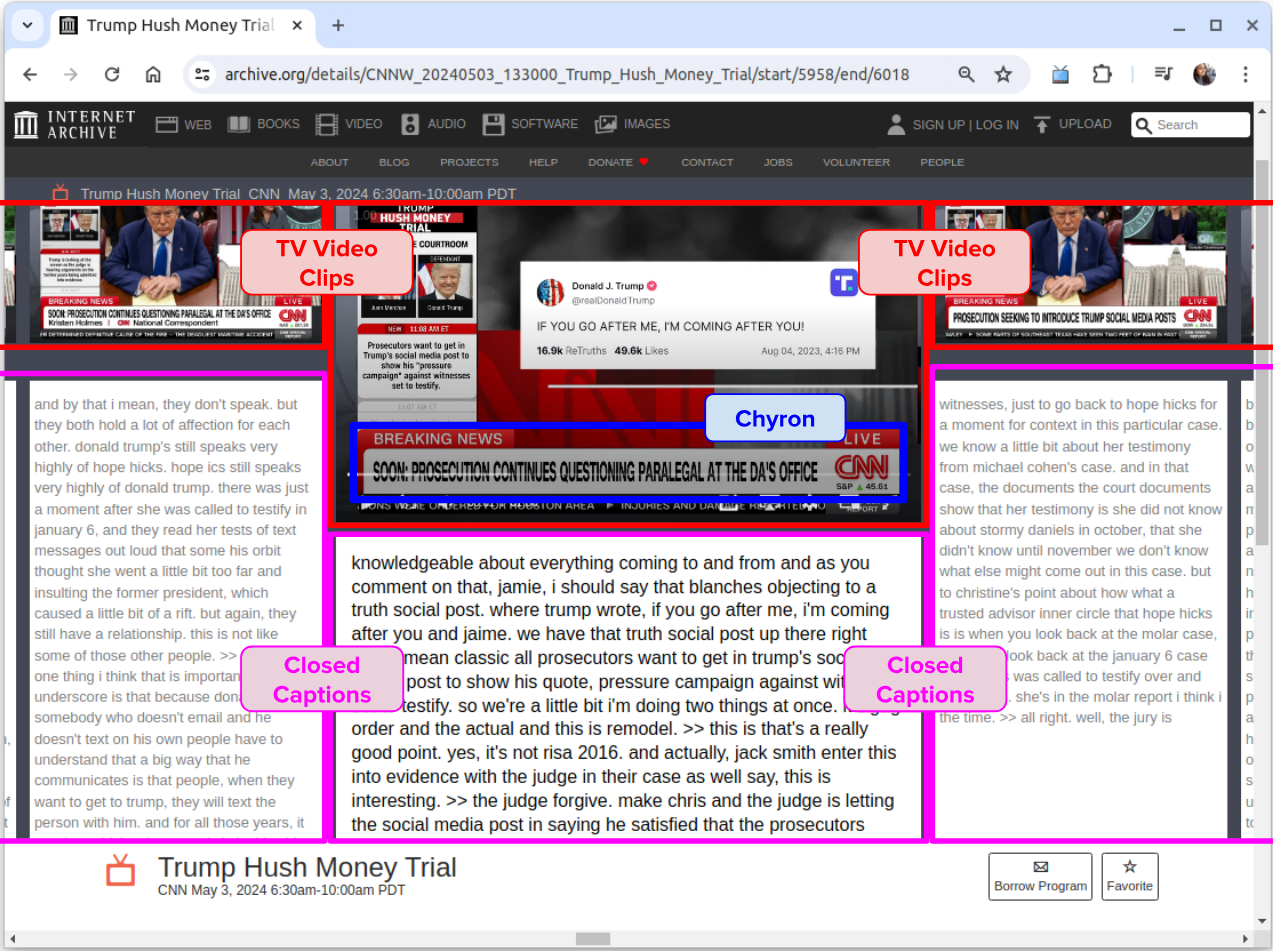The width and height of the screenshot is (1273, 951).
Task: Open the media control icon in the browser toolbar
Action: pyautogui.click(x=1163, y=75)
